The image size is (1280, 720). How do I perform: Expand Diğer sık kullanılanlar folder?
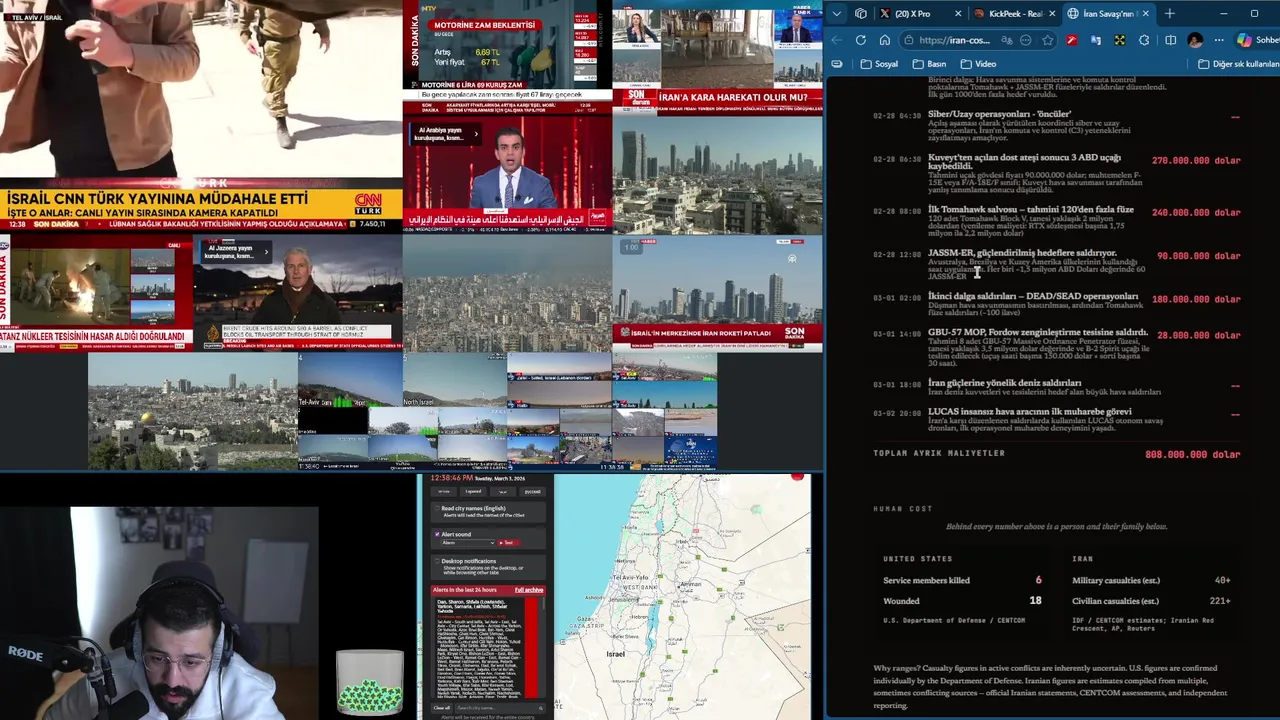coord(1238,64)
